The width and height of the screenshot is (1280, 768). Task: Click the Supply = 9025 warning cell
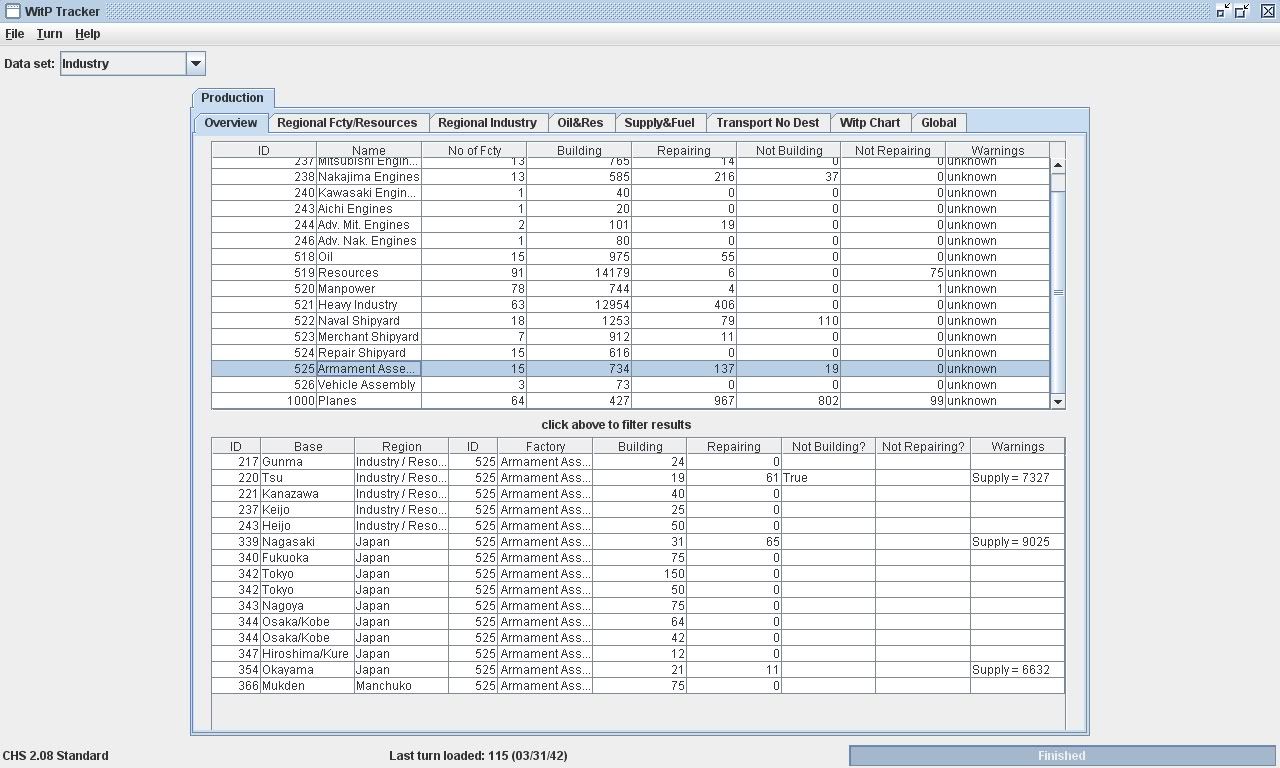(x=1017, y=542)
